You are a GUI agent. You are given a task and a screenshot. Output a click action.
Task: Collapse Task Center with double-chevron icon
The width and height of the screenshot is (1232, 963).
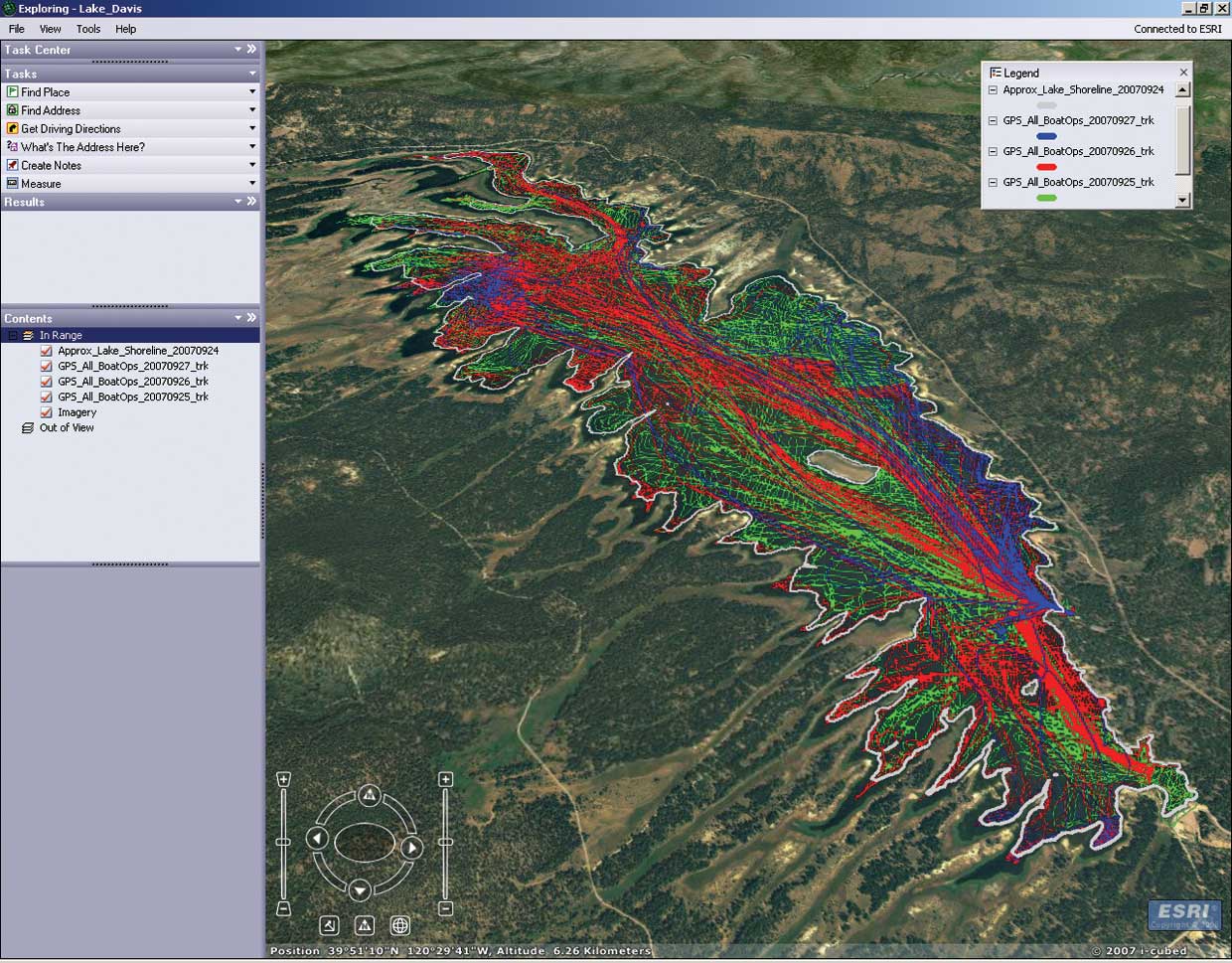click(x=251, y=49)
